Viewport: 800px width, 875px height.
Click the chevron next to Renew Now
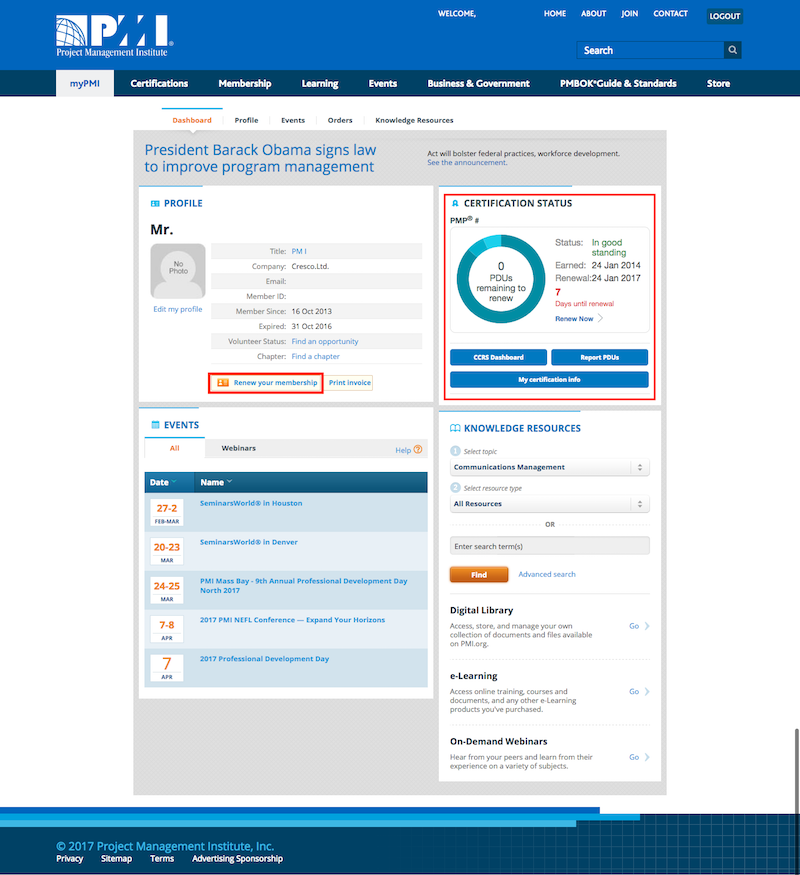[601, 319]
